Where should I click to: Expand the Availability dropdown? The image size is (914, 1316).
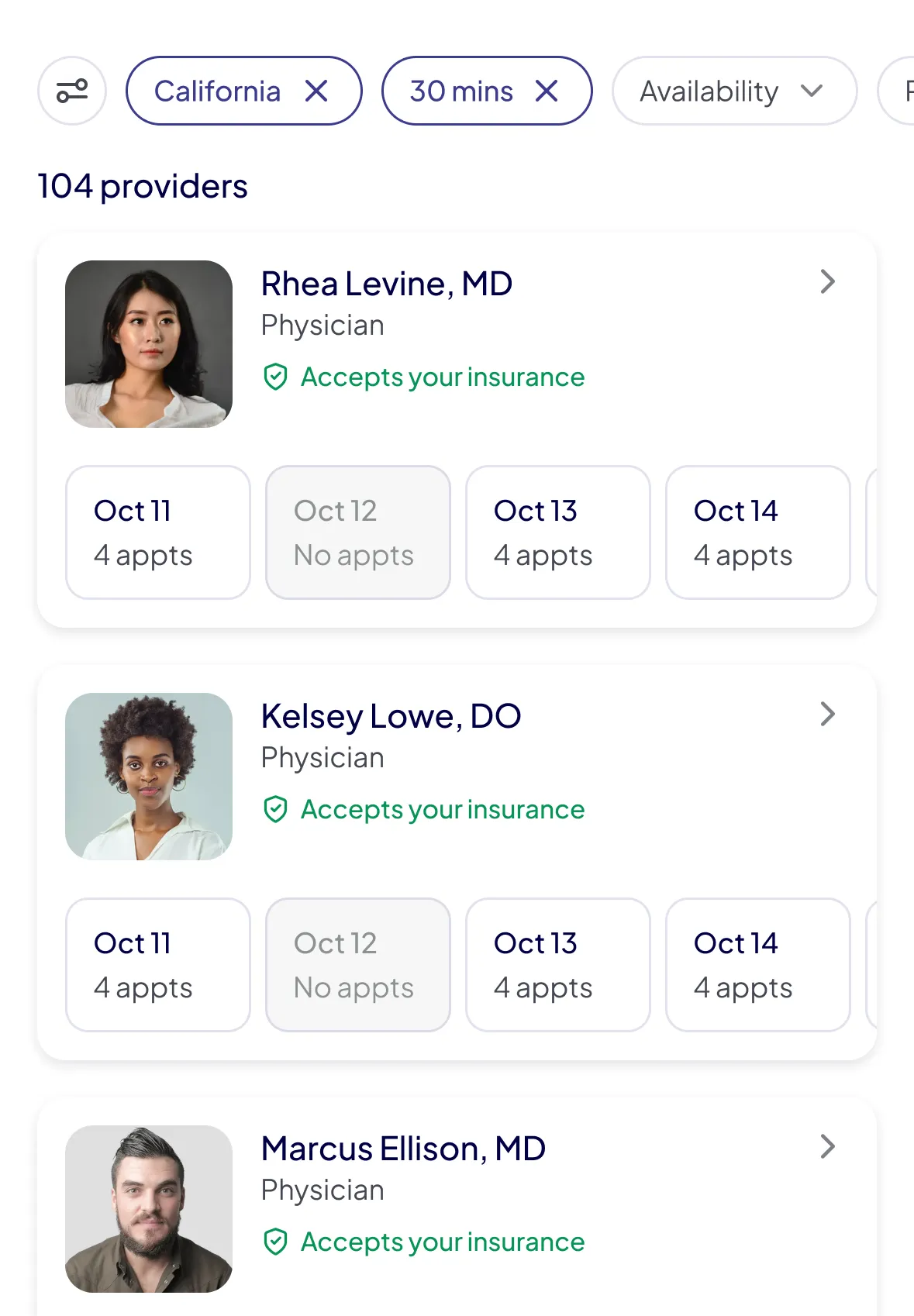733,91
